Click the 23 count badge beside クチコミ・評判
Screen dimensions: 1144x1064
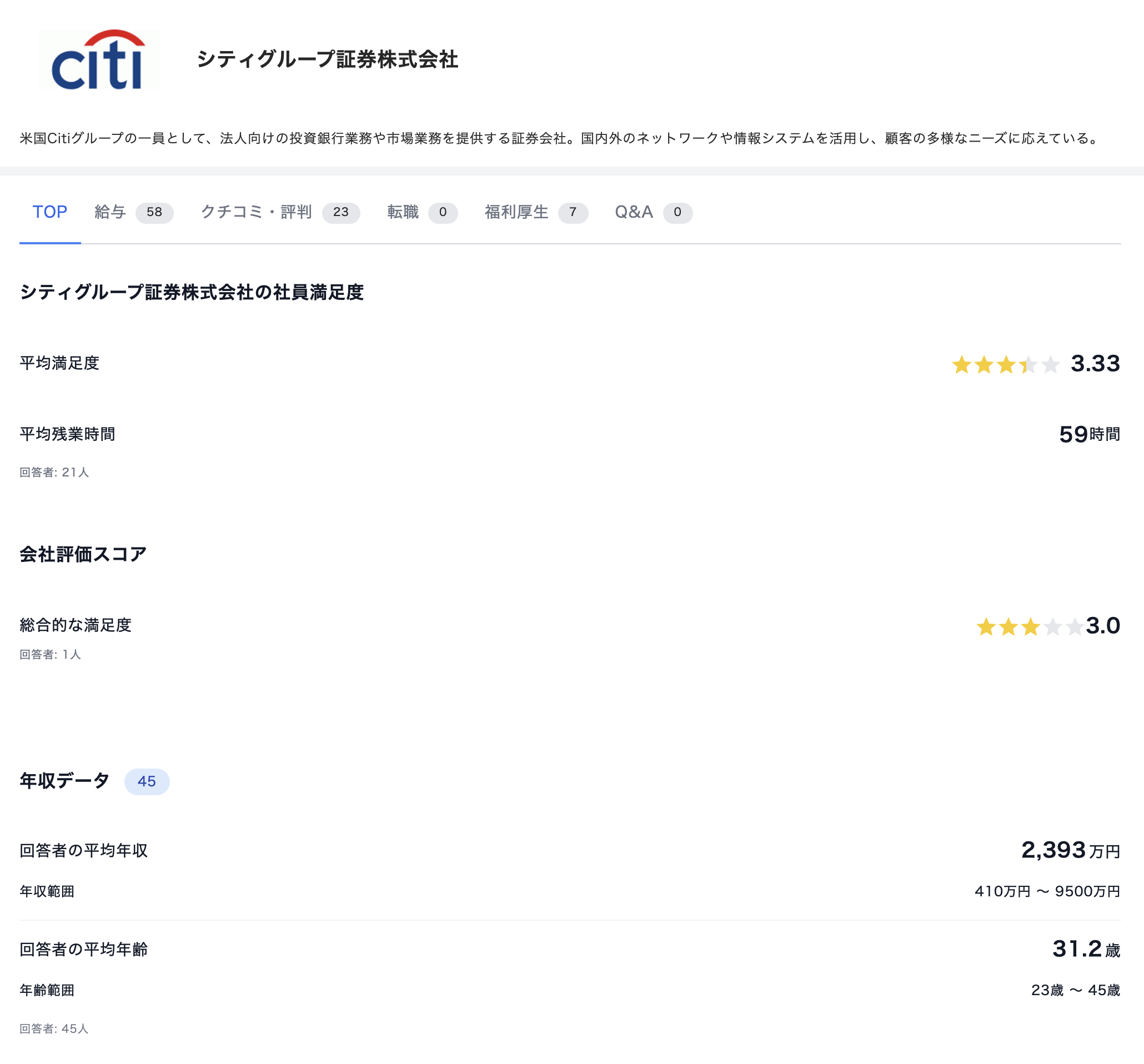pyautogui.click(x=340, y=213)
